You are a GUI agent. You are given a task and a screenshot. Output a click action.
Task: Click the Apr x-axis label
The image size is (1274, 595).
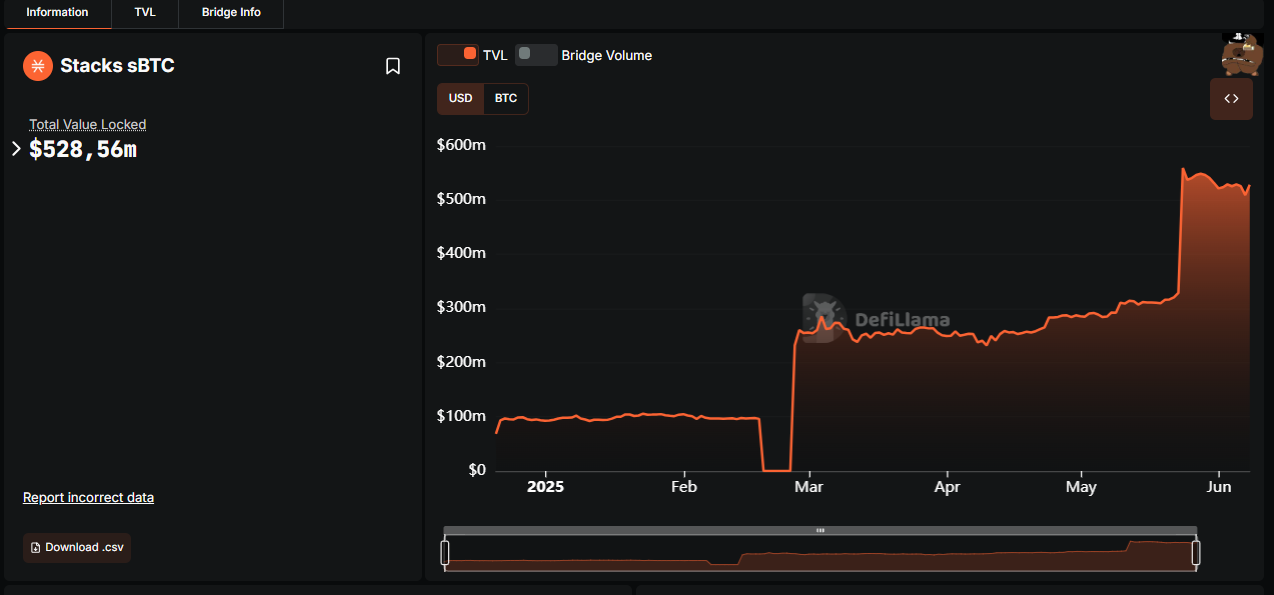(x=947, y=487)
